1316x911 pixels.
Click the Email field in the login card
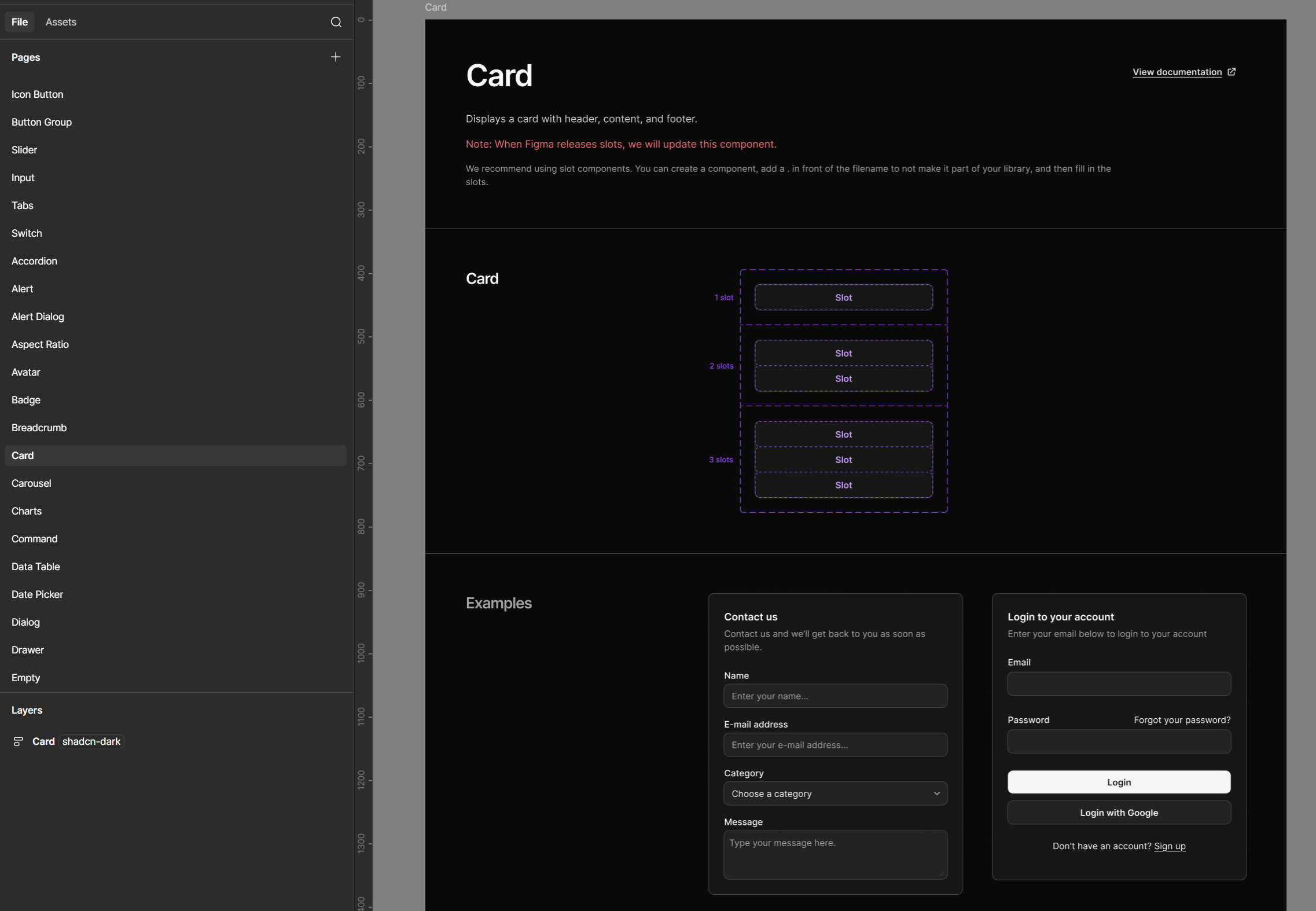click(1118, 684)
